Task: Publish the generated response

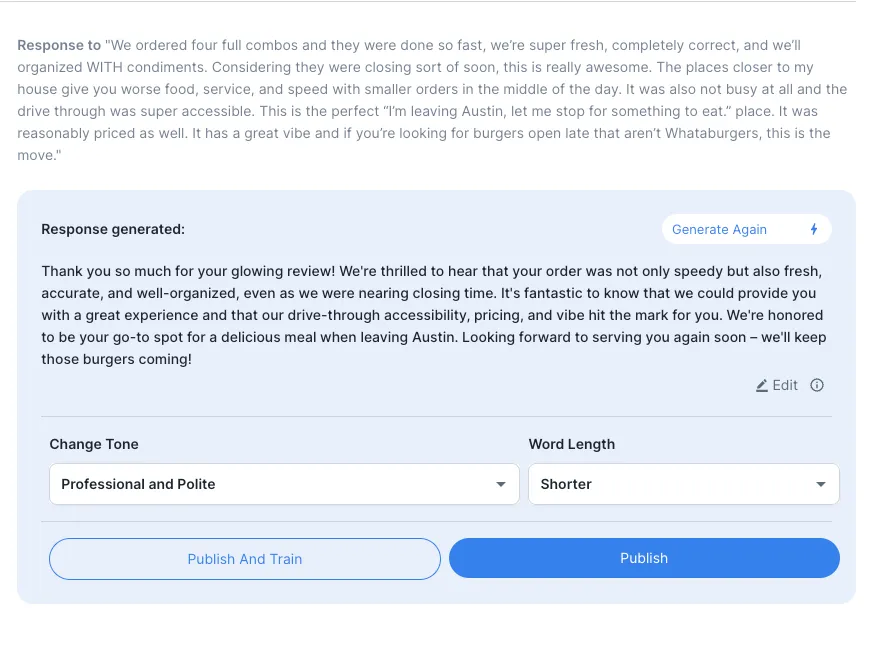Action: click(x=644, y=558)
